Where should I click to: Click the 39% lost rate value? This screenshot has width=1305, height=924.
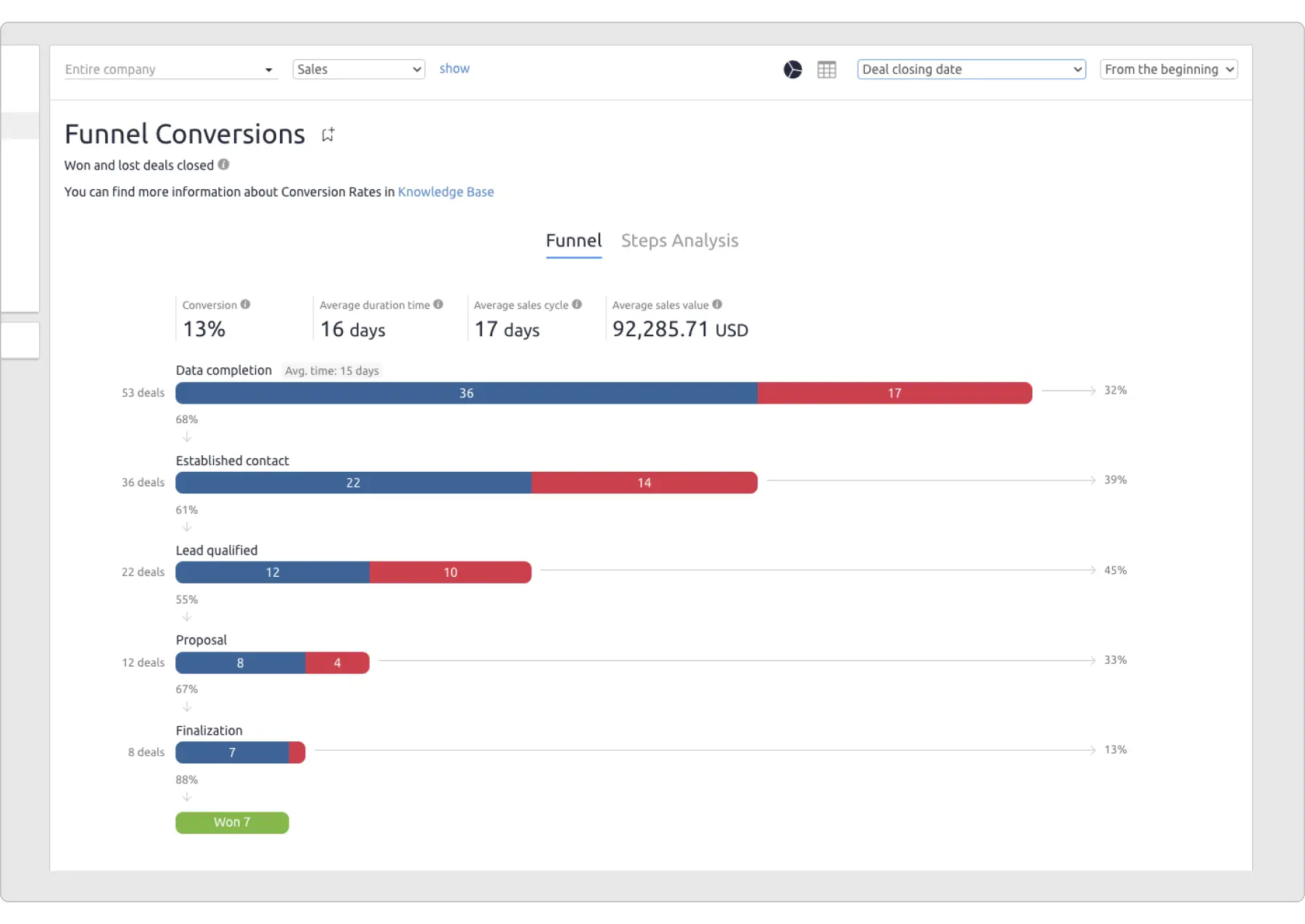point(1115,480)
